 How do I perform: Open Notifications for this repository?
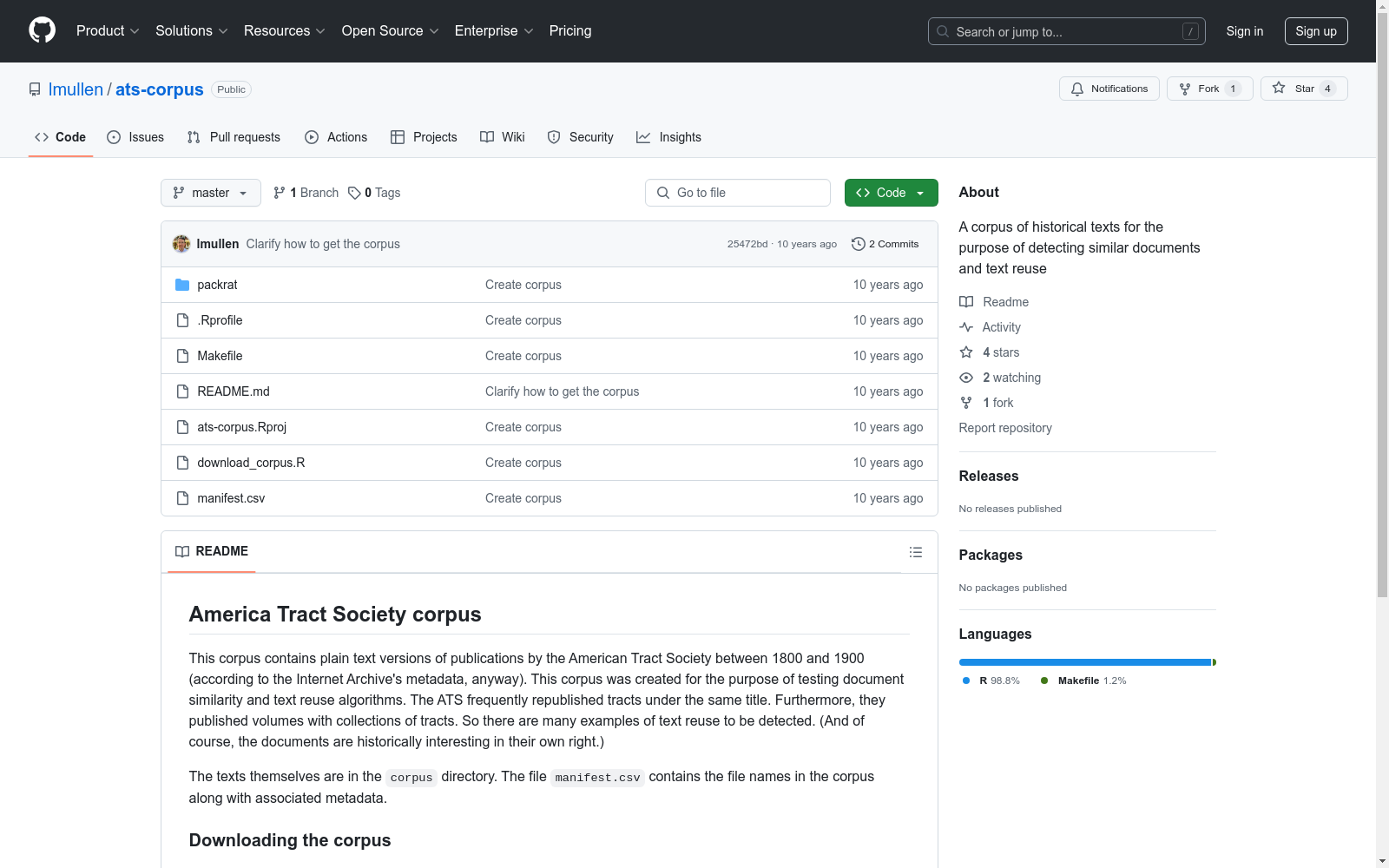(1109, 89)
